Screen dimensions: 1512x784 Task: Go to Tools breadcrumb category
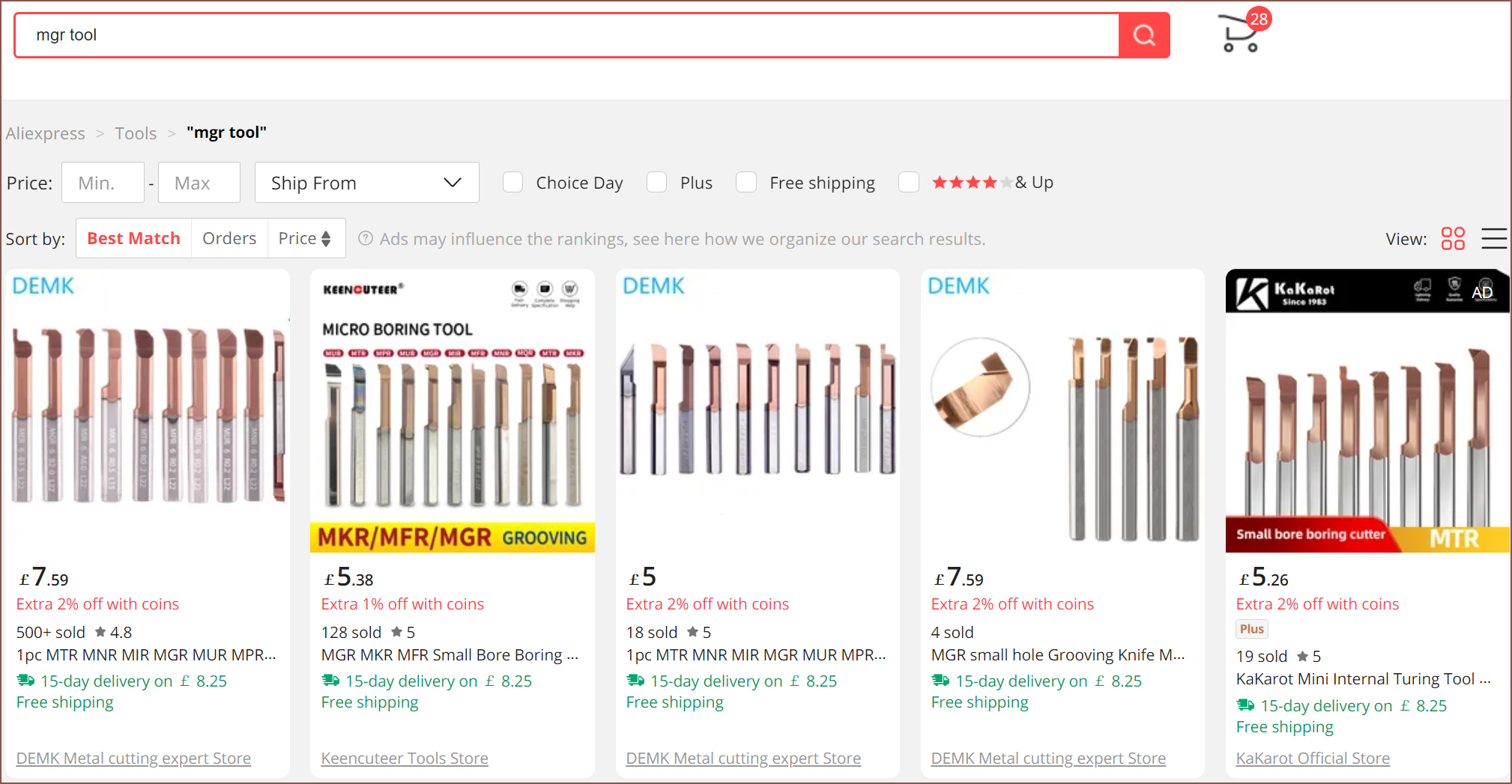tap(136, 133)
